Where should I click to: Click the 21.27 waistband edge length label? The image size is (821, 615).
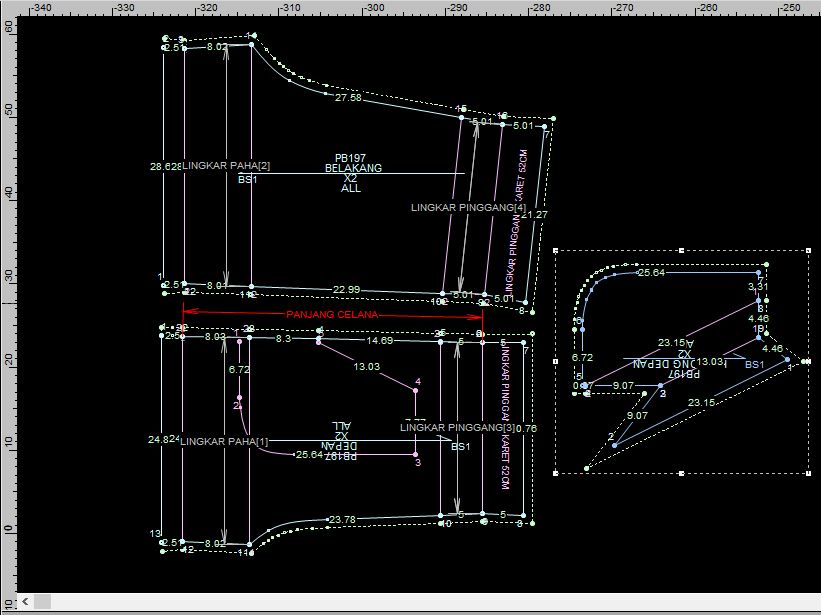point(534,214)
